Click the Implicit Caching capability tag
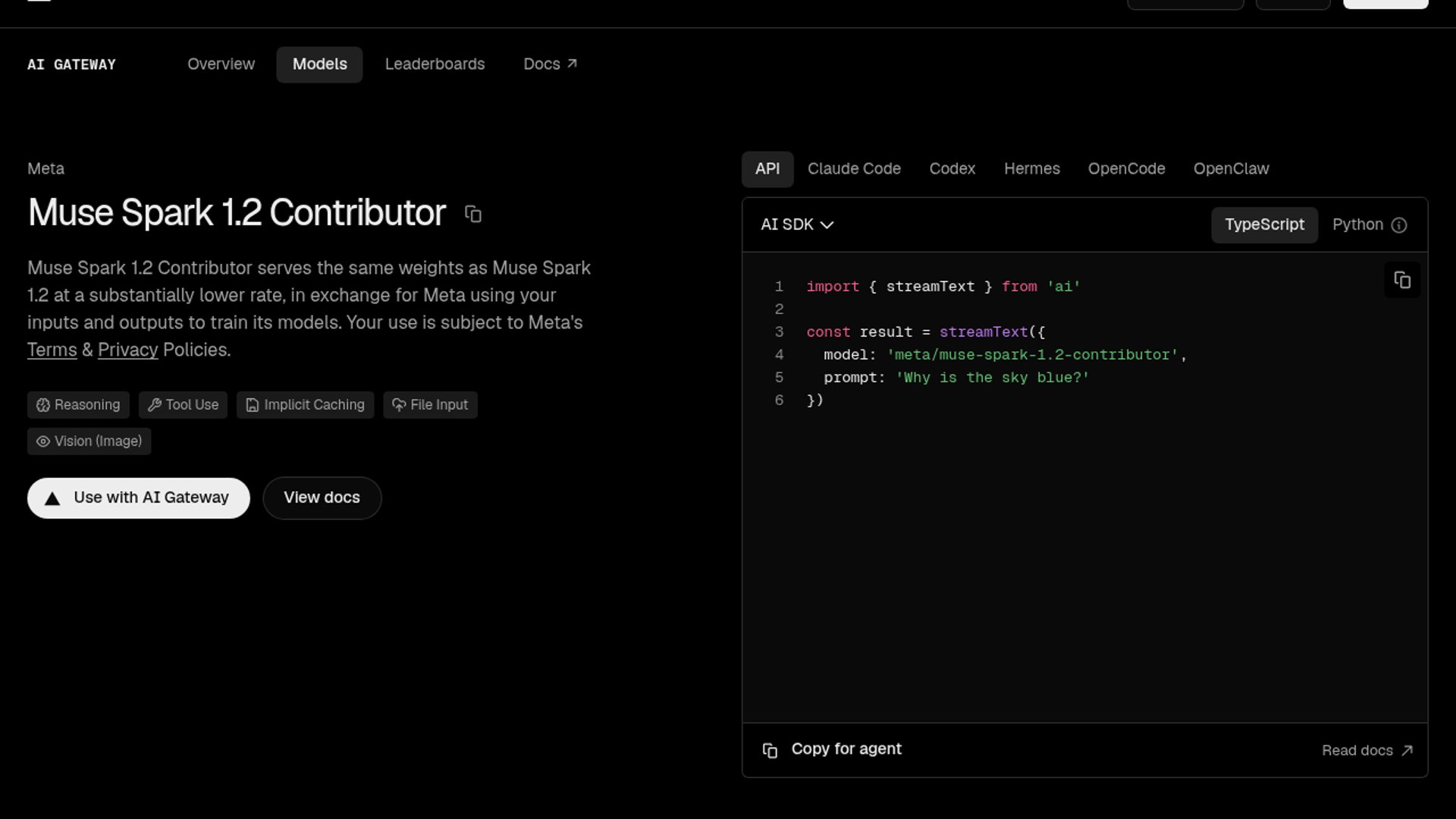 click(305, 405)
